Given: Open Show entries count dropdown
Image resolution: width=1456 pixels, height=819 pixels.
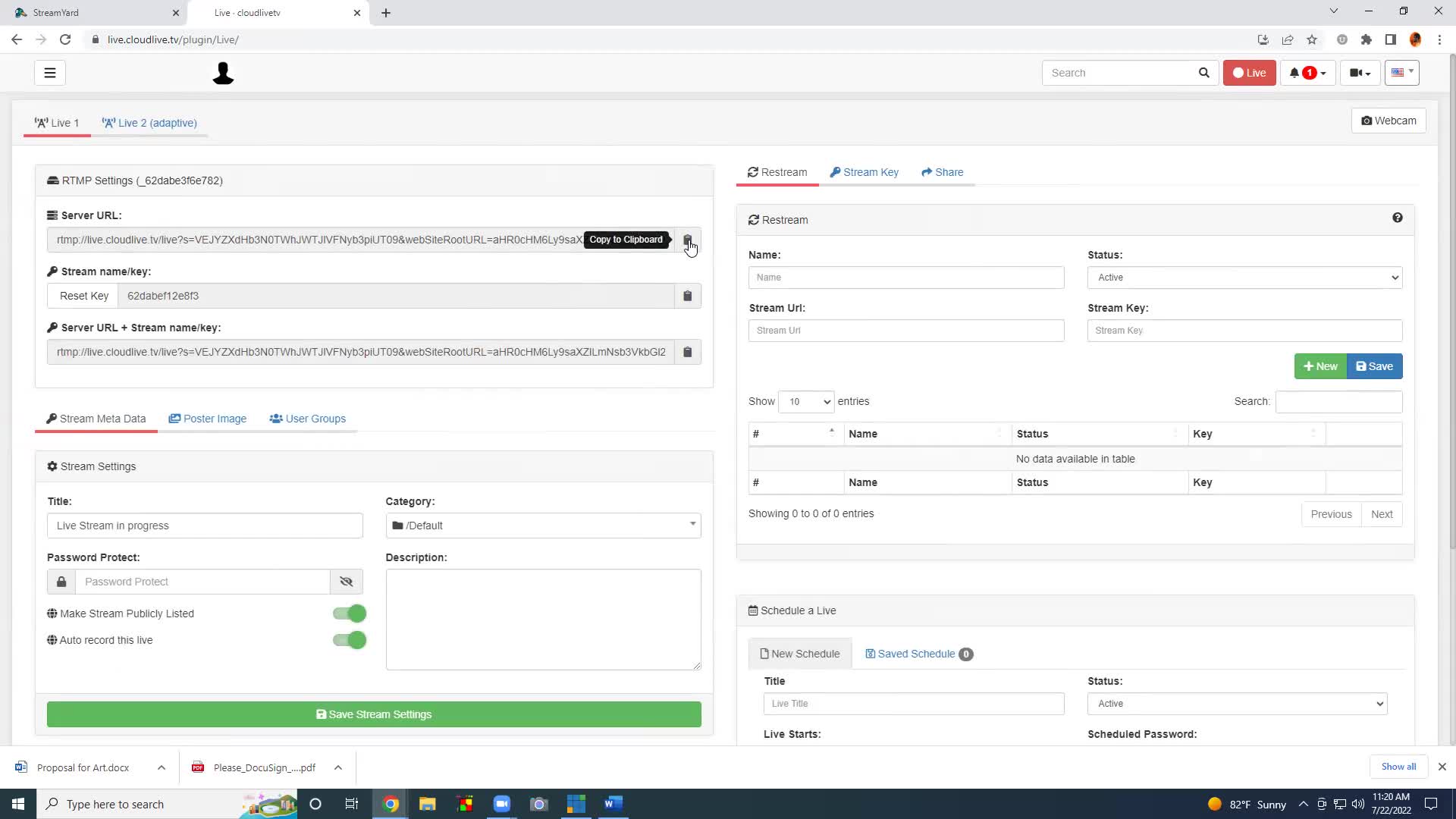Looking at the screenshot, I should click(x=806, y=402).
